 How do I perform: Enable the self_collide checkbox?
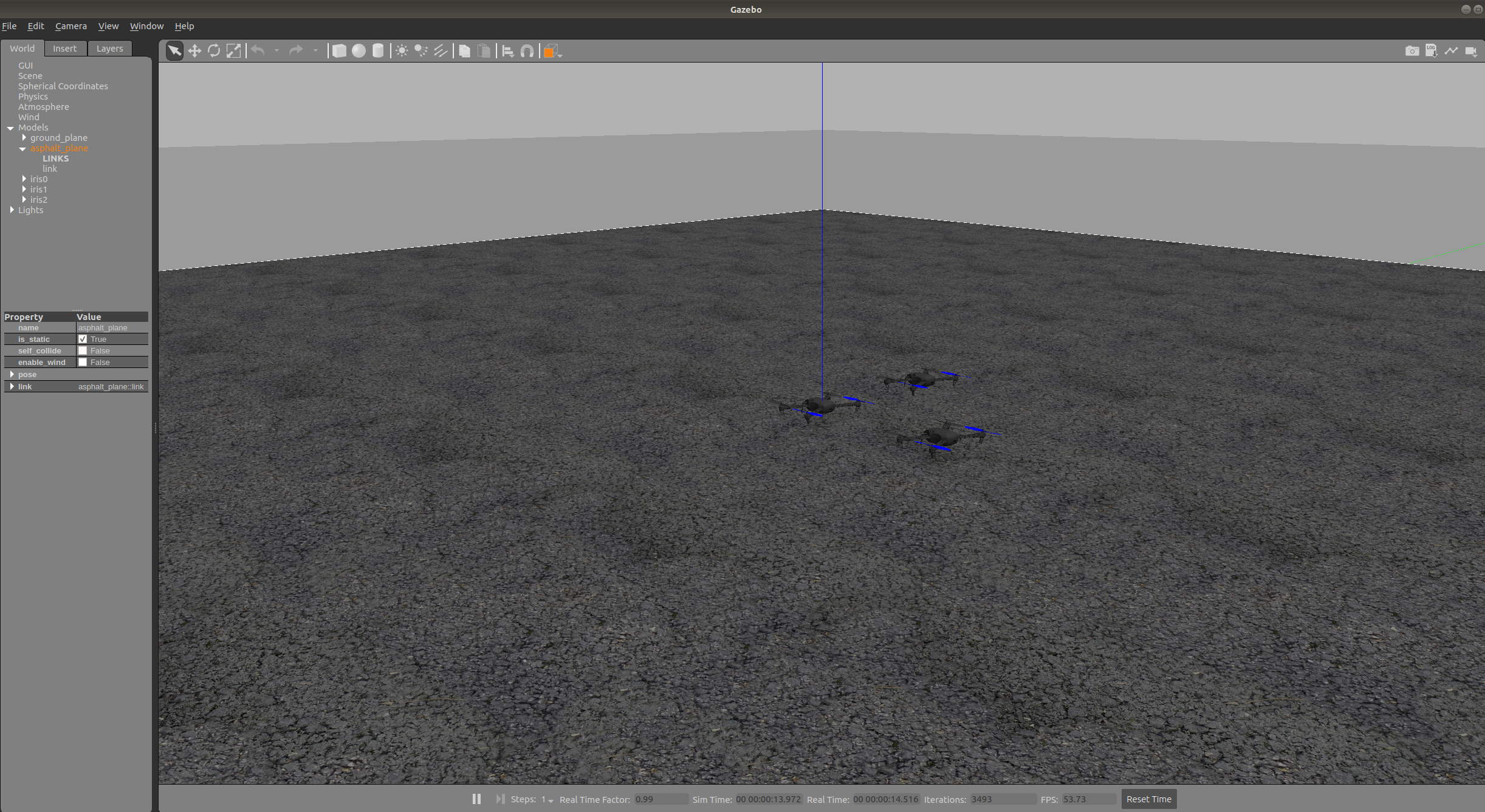tap(83, 350)
